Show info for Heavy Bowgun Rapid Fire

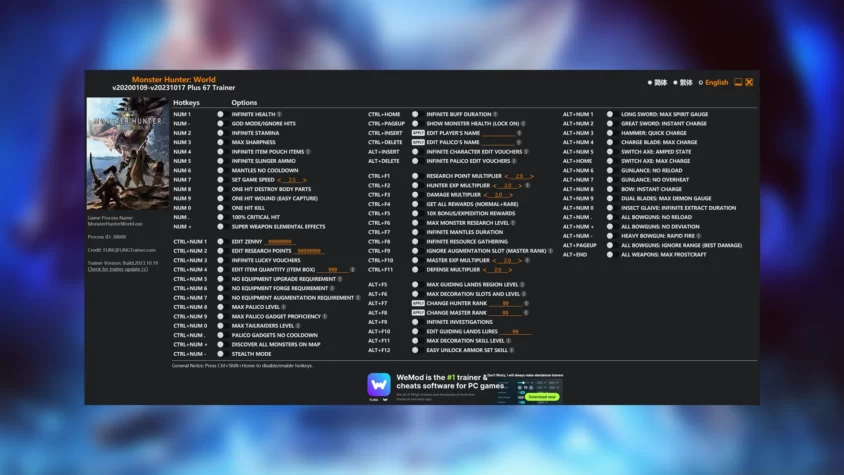[x=699, y=236]
